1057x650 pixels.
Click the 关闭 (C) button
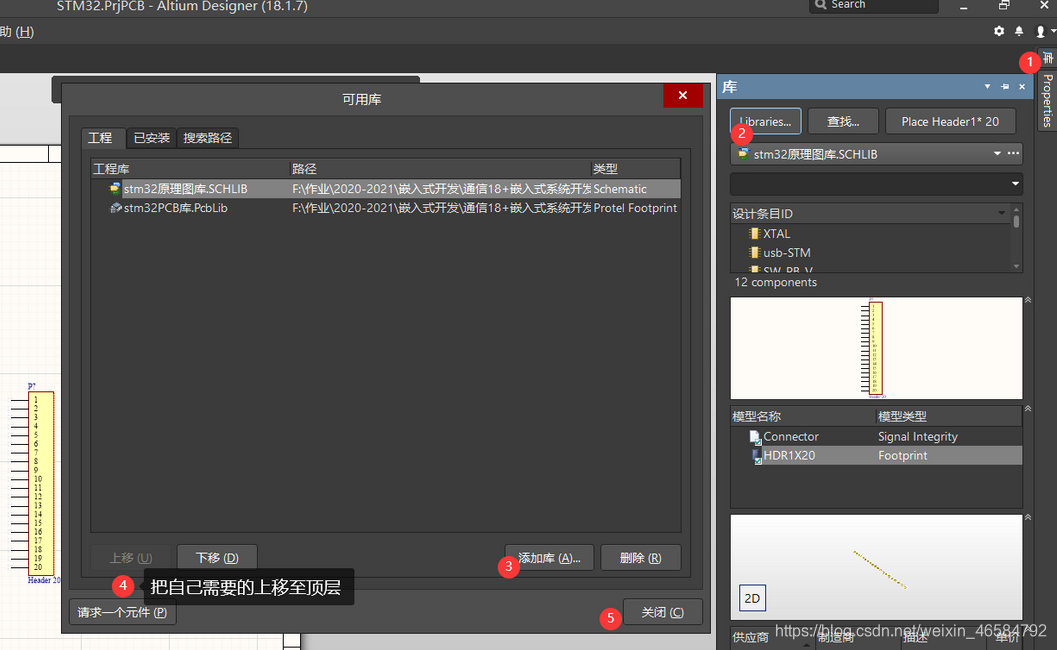coord(663,612)
